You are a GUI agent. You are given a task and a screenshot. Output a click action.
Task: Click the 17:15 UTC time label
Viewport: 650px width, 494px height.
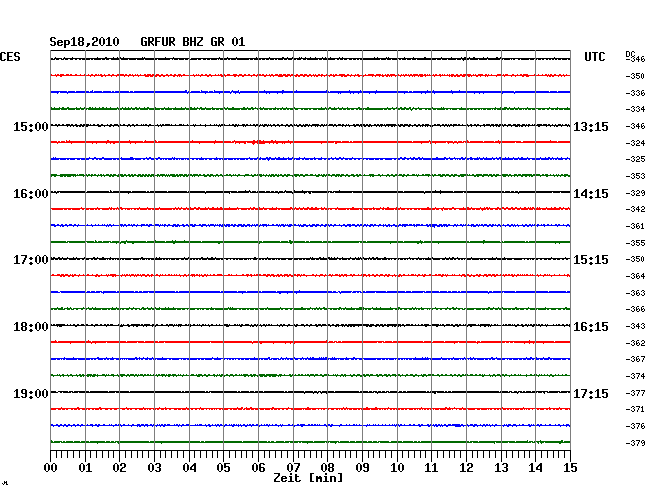click(591, 393)
